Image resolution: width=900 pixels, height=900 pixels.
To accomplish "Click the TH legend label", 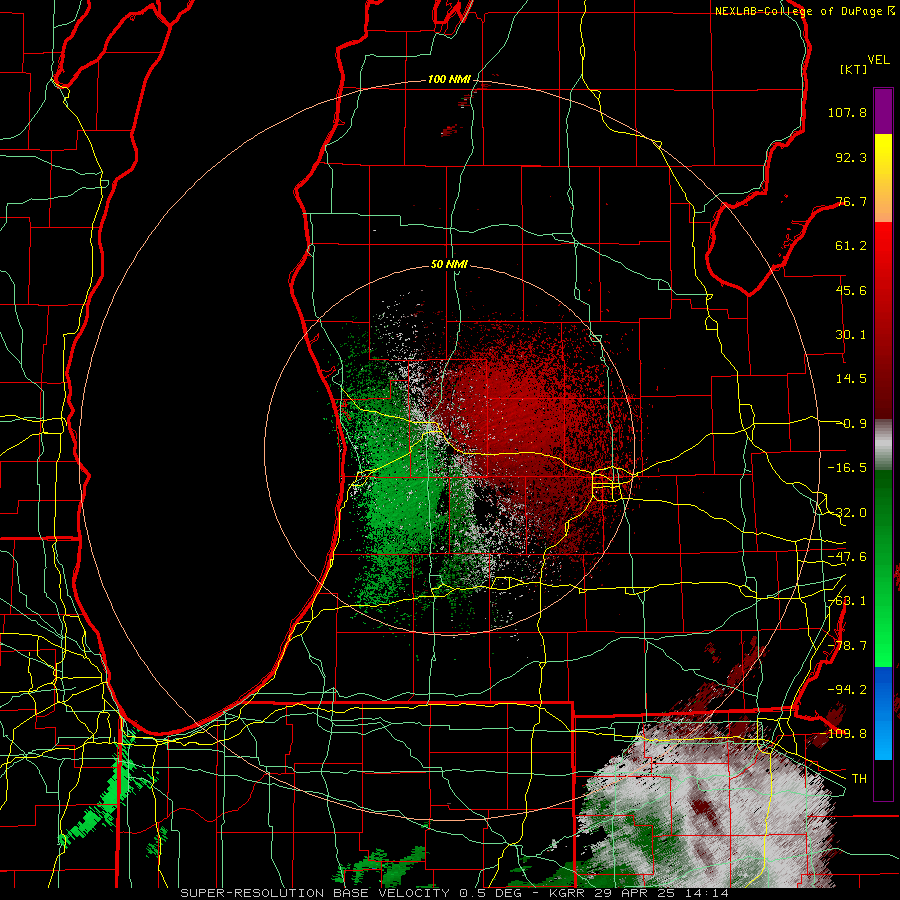I will [x=859, y=779].
